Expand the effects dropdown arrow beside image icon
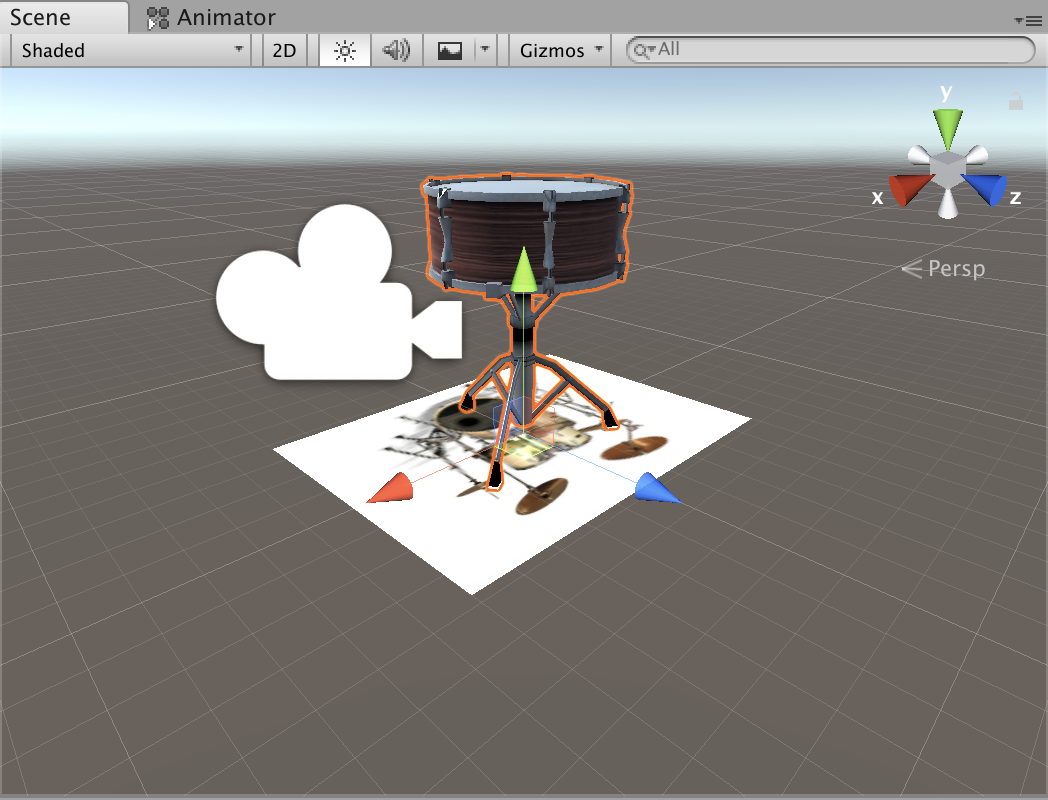This screenshot has width=1048, height=800. pos(486,50)
